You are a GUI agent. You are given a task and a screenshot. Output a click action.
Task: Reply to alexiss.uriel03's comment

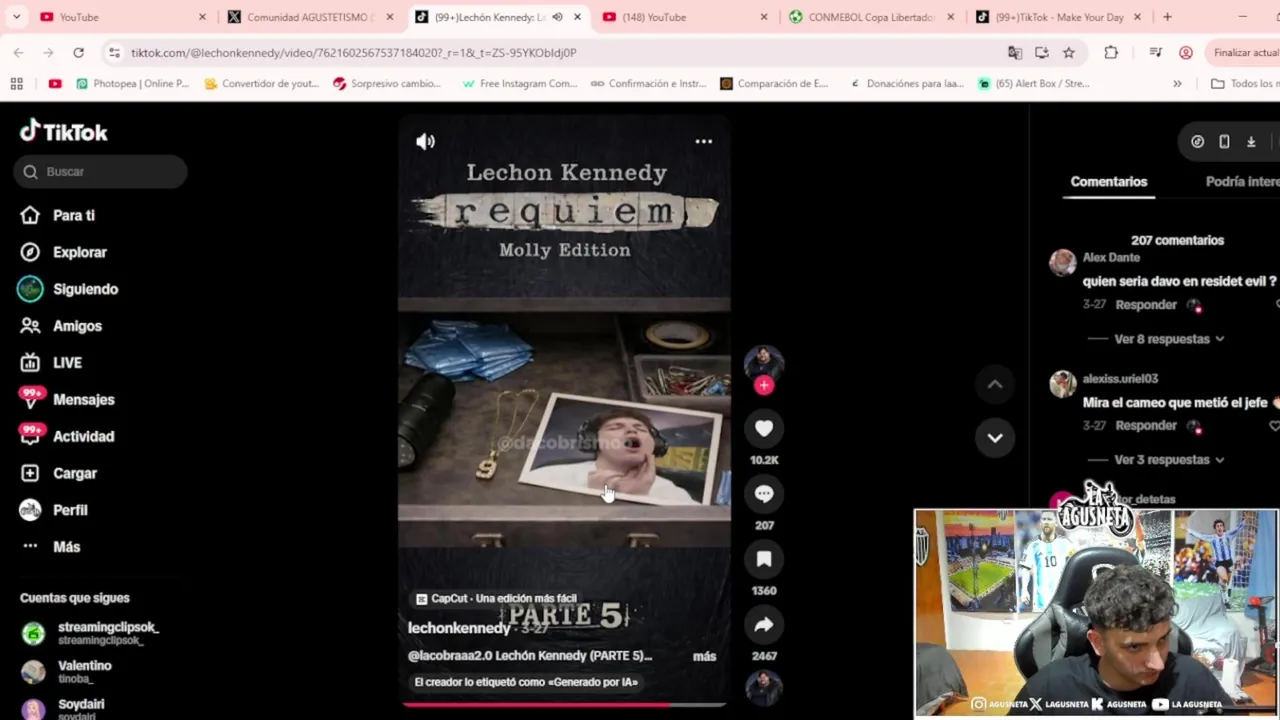(1146, 426)
